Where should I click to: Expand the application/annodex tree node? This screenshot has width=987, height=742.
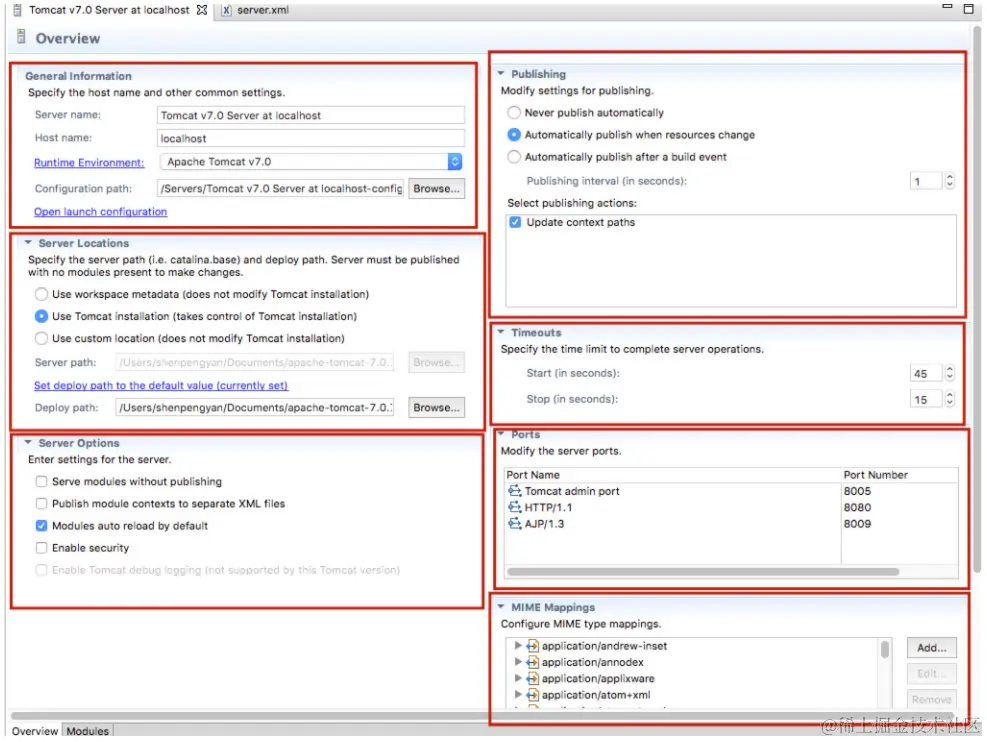click(x=517, y=661)
